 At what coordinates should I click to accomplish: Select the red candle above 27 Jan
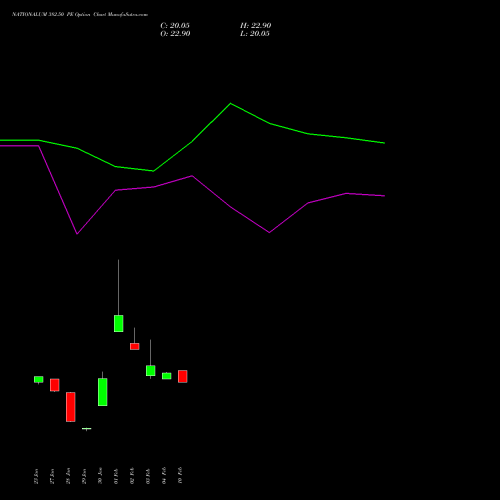click(55, 385)
